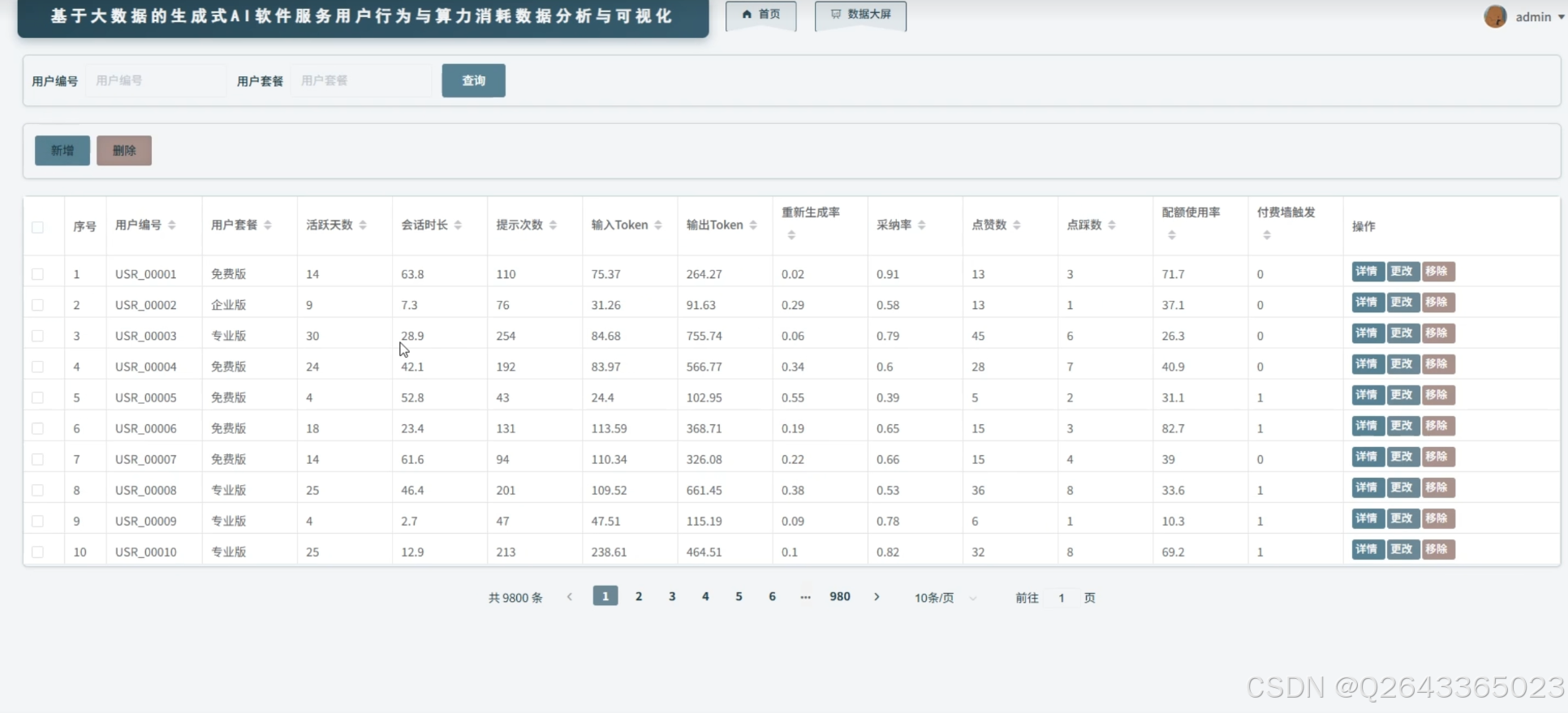Select the USR_00005 row checkbox
This screenshot has height=713, width=1568.
(x=37, y=397)
